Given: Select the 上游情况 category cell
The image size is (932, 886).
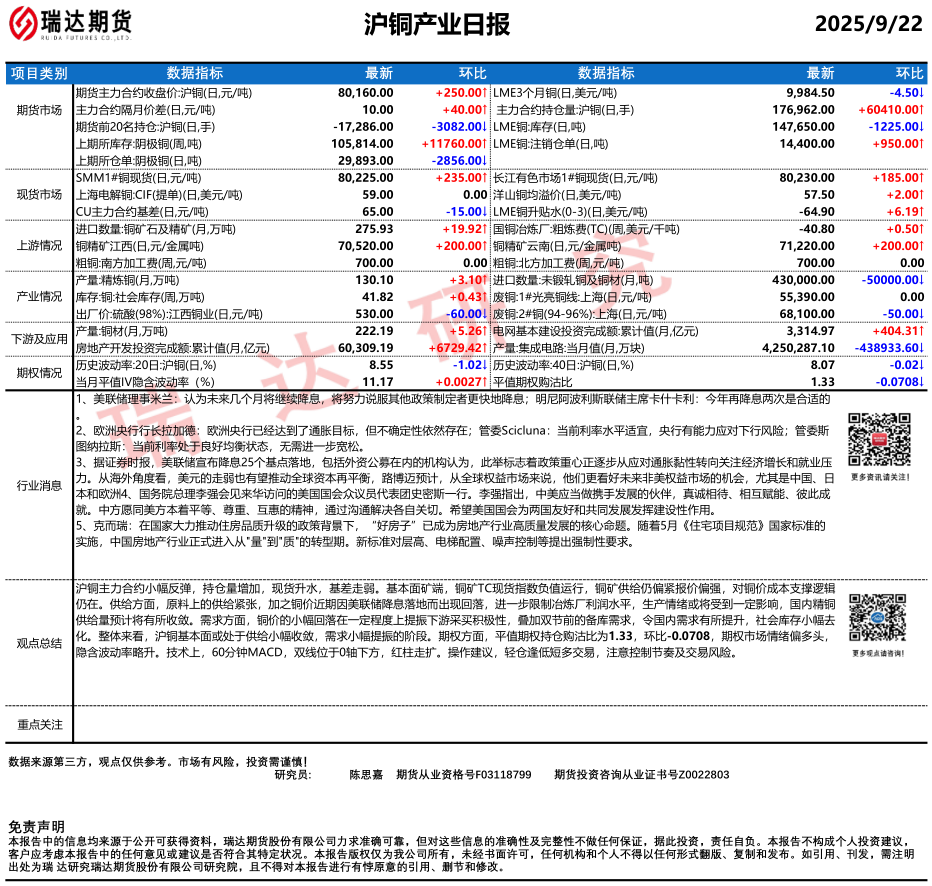Looking at the screenshot, I should pos(39,245).
